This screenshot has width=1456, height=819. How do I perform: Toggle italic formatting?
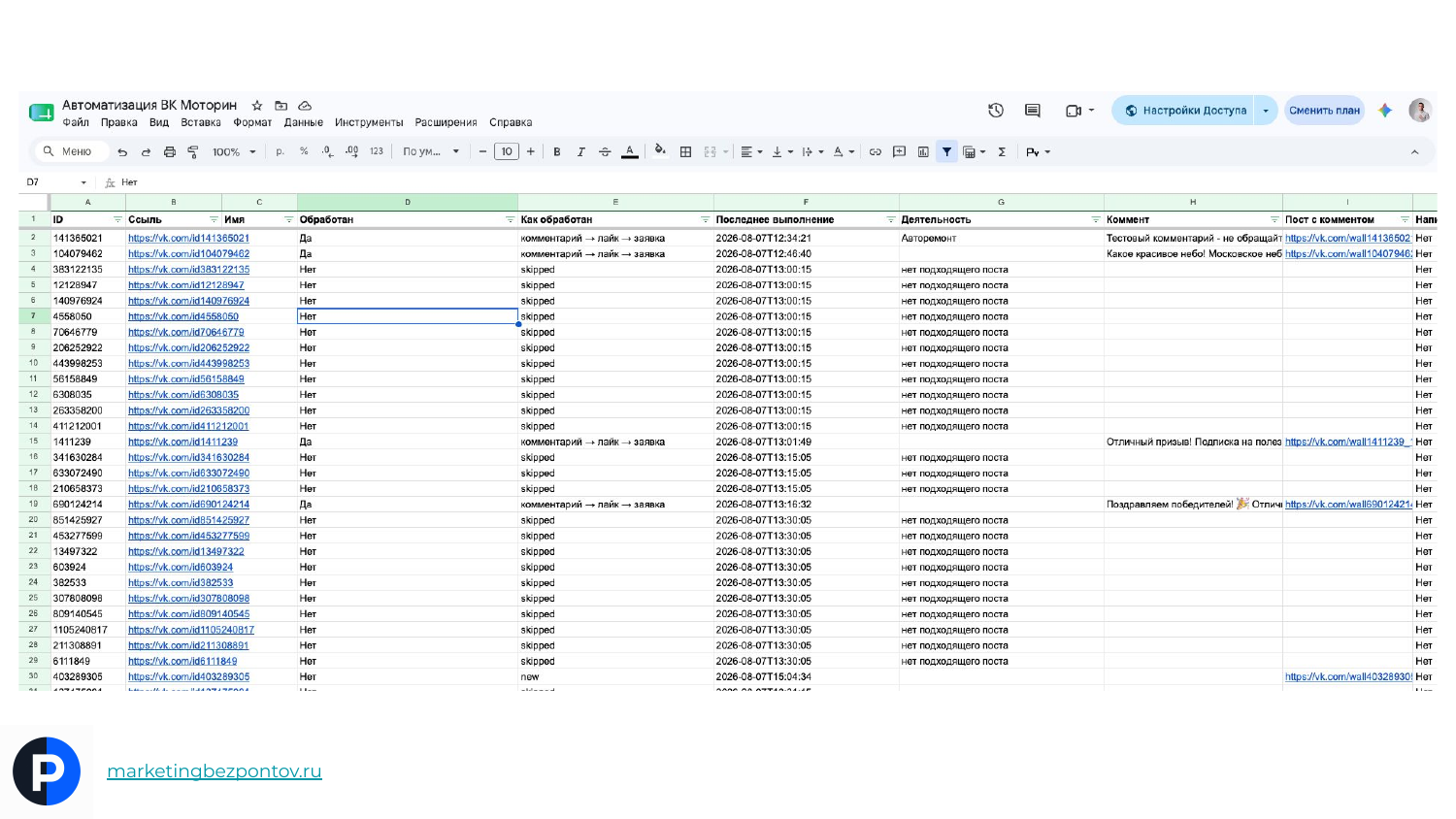point(580,152)
